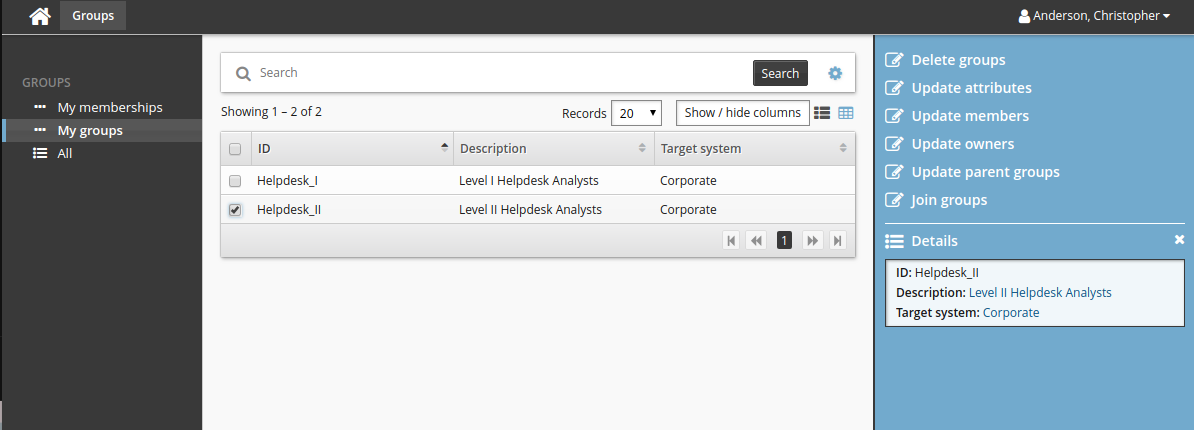Image resolution: width=1194 pixels, height=430 pixels.
Task: Click edit icon beside Update members
Action: click(894, 116)
